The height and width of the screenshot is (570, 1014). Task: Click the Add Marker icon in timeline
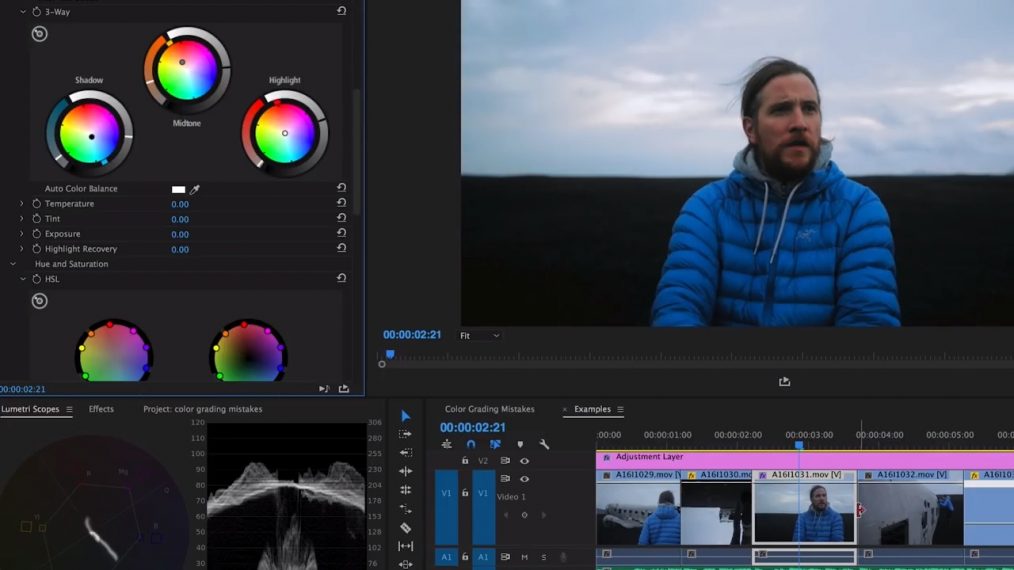tap(520, 444)
